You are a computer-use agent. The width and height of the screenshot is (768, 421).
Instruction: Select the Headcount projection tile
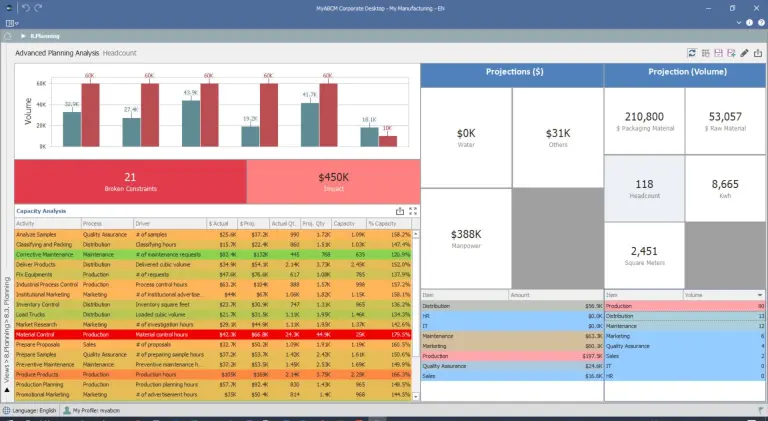[x=644, y=189]
